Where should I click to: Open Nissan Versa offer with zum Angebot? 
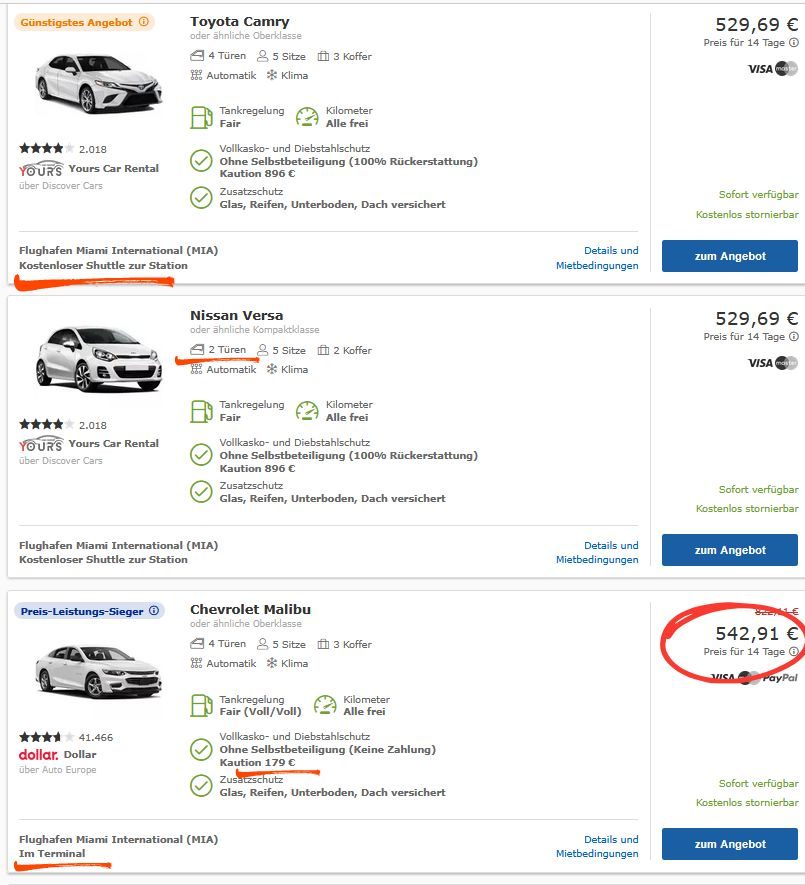pos(729,550)
